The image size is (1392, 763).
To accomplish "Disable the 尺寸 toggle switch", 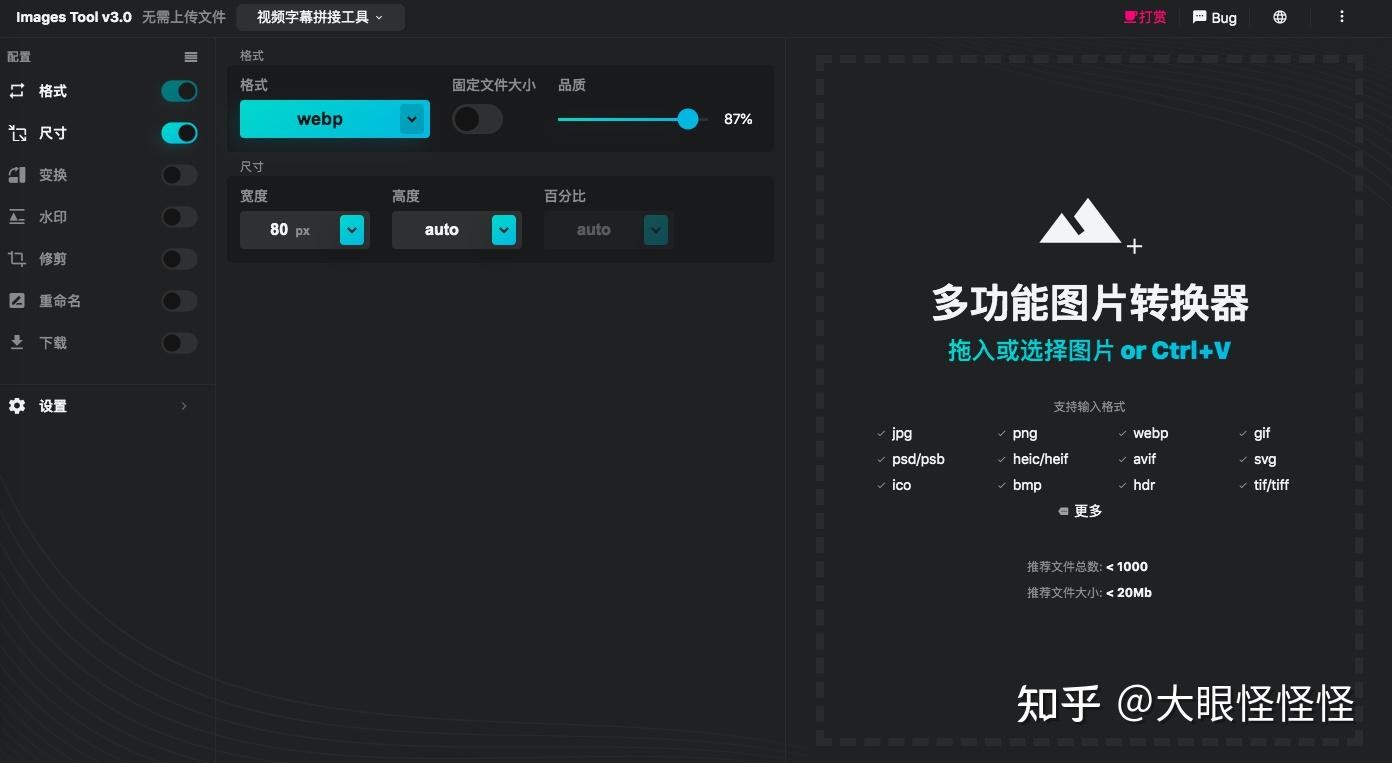I will click(x=180, y=133).
